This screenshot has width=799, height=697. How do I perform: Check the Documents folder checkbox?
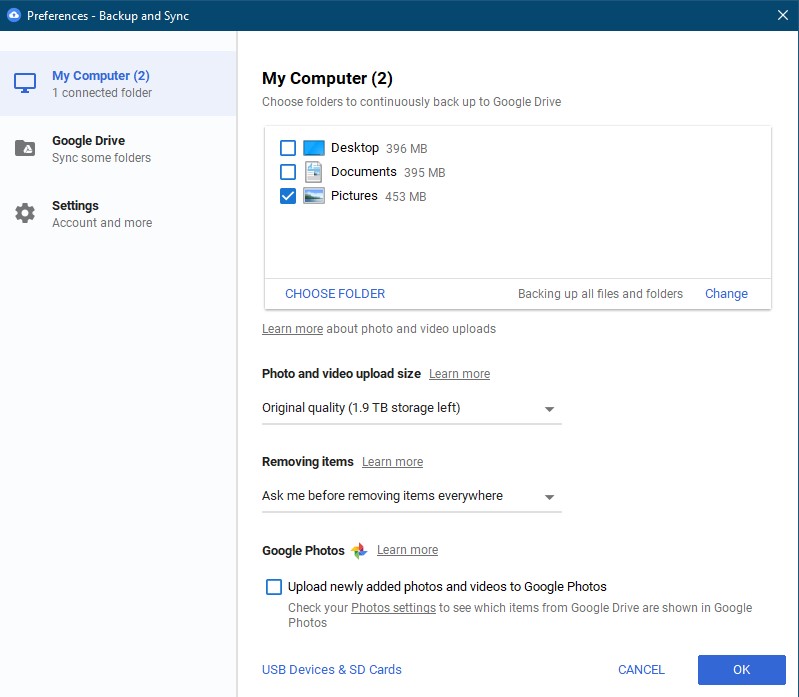pyautogui.click(x=288, y=172)
